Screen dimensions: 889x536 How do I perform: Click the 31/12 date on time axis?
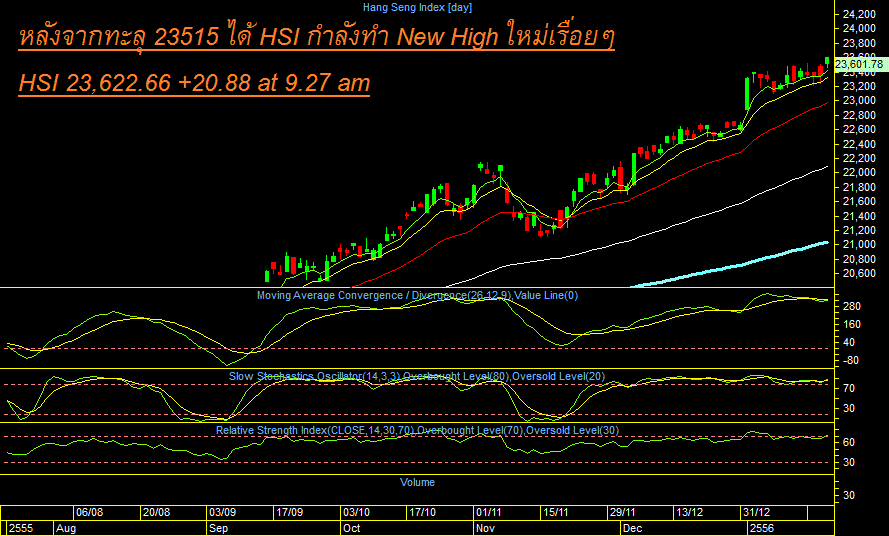point(756,512)
